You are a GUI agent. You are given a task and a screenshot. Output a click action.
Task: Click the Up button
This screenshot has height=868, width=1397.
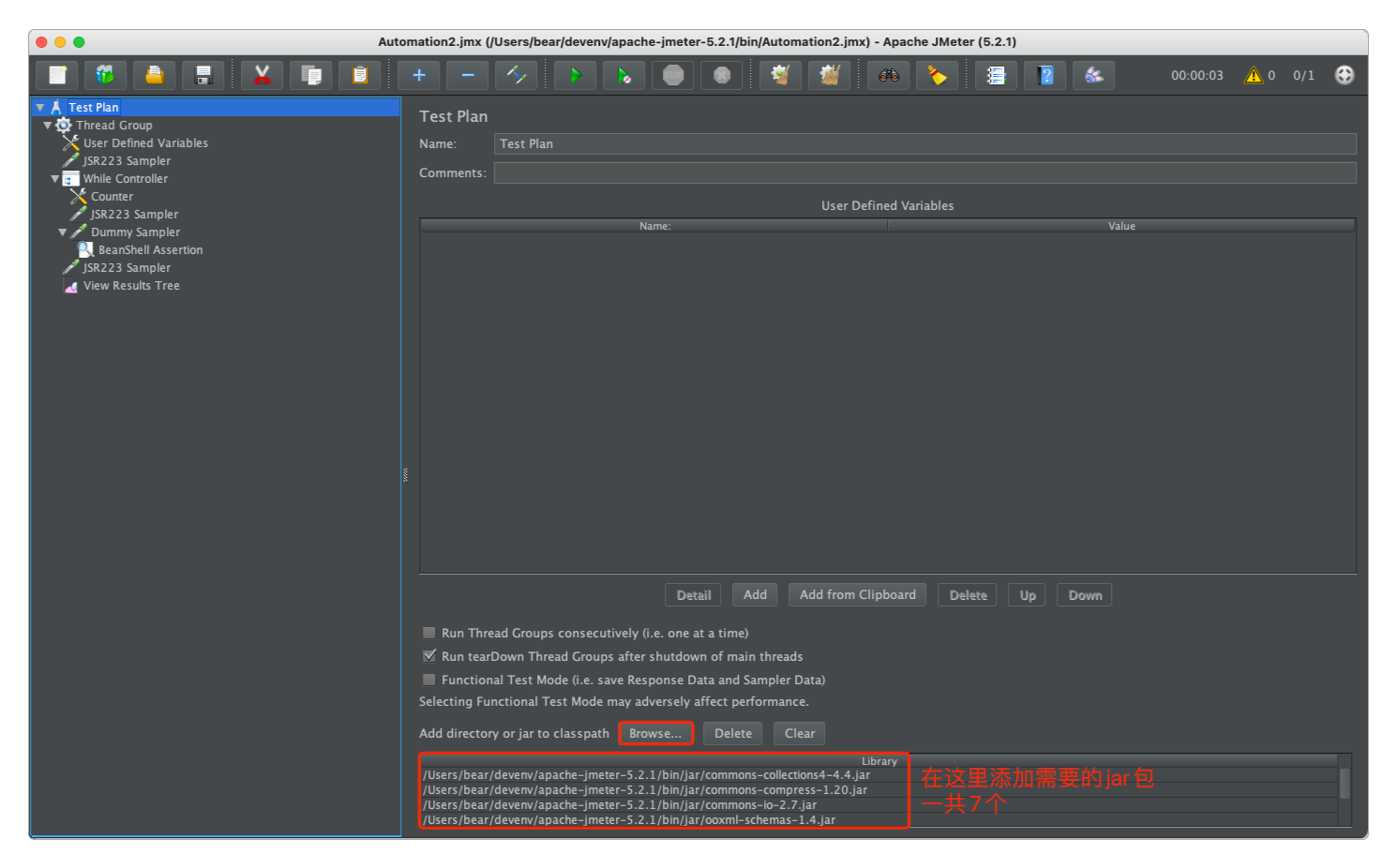click(x=1028, y=595)
